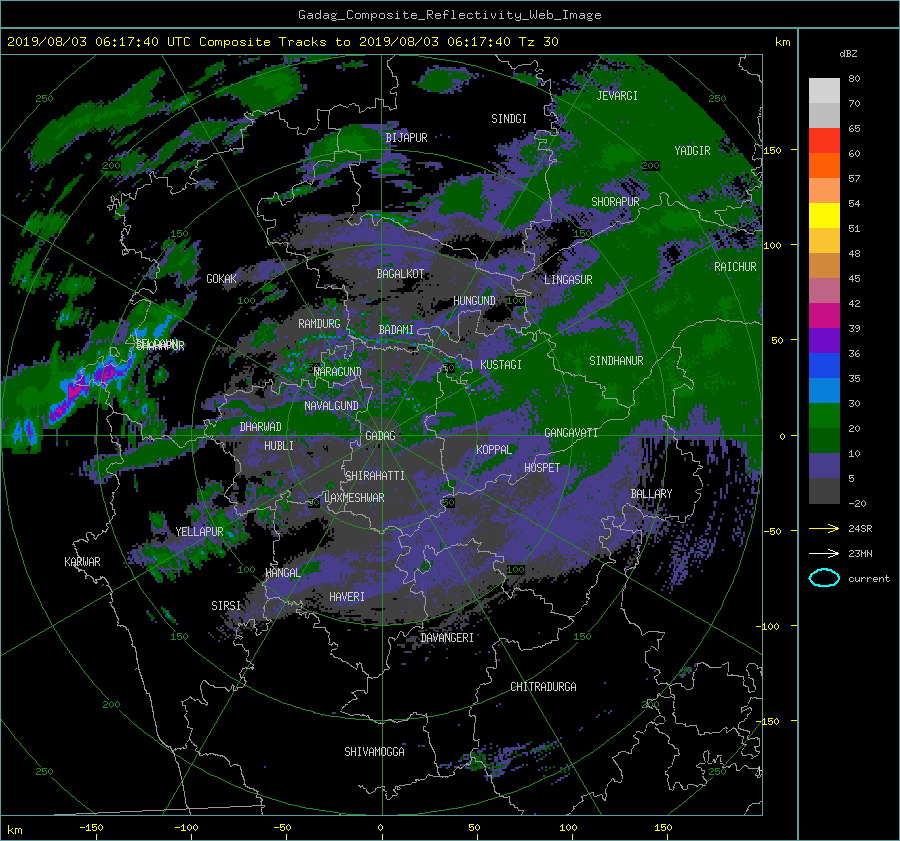Click the GOKAK city label
900x841 pixels.
click(221, 279)
